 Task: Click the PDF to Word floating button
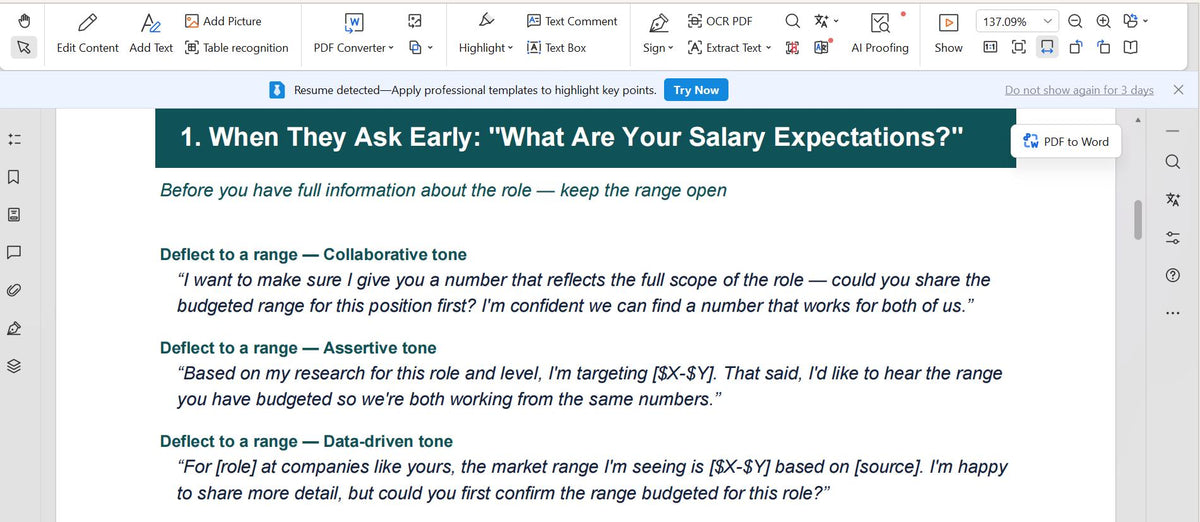coord(1066,142)
